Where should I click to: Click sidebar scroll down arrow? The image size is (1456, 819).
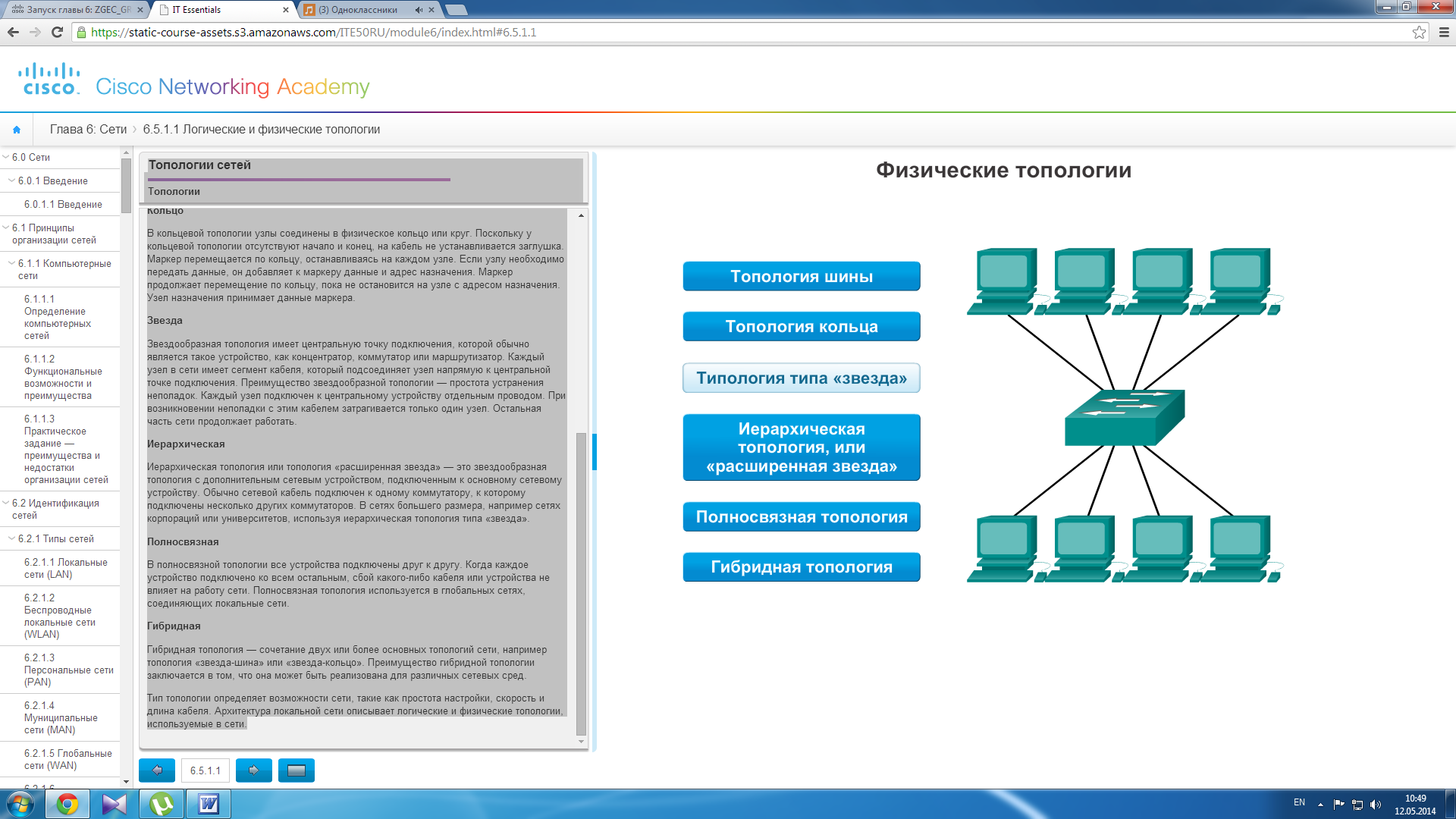point(126,781)
